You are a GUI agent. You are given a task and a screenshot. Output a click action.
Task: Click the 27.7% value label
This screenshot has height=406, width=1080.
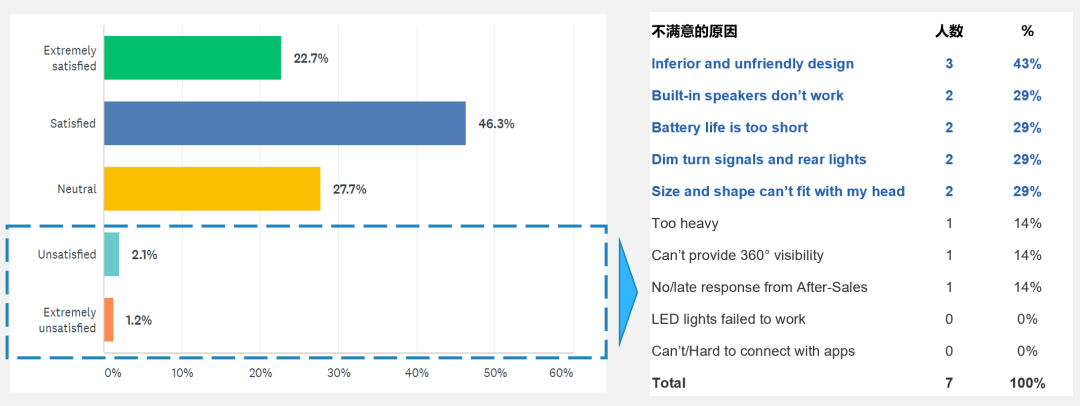coord(349,189)
